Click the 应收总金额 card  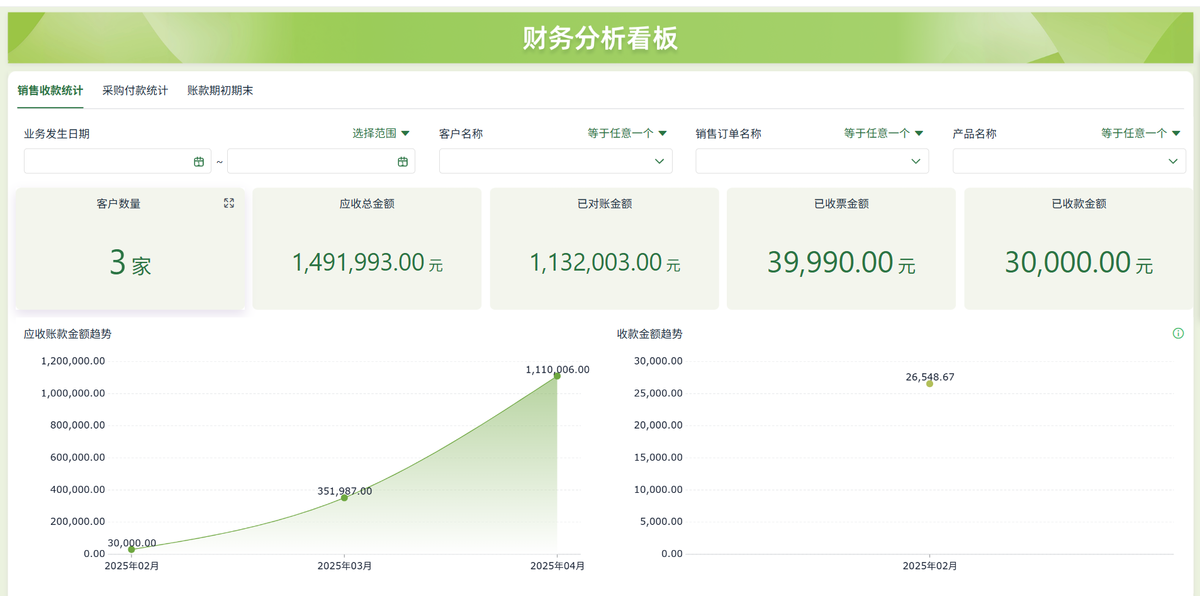(367, 248)
